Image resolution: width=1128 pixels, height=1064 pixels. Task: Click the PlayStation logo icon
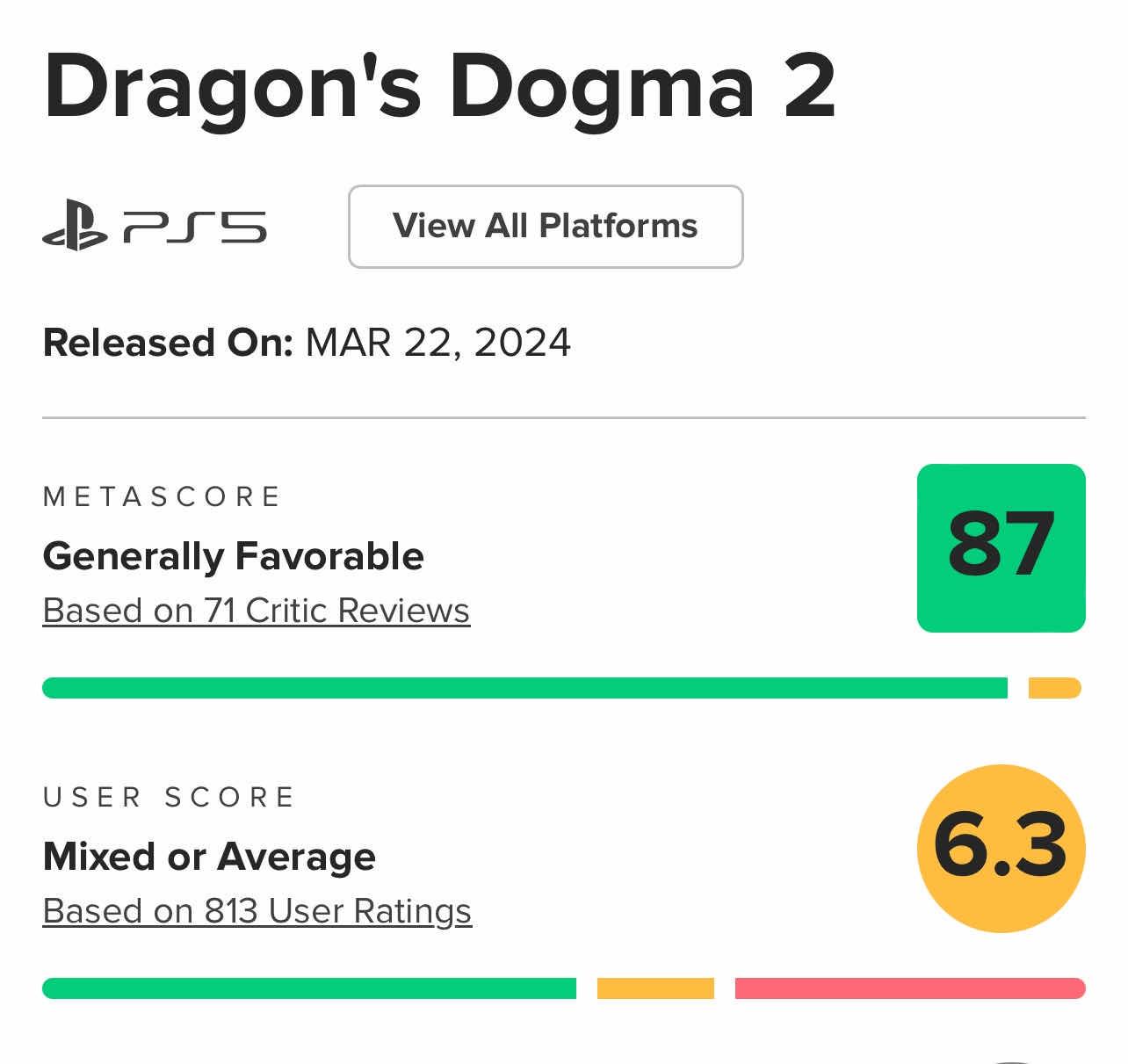(x=75, y=226)
